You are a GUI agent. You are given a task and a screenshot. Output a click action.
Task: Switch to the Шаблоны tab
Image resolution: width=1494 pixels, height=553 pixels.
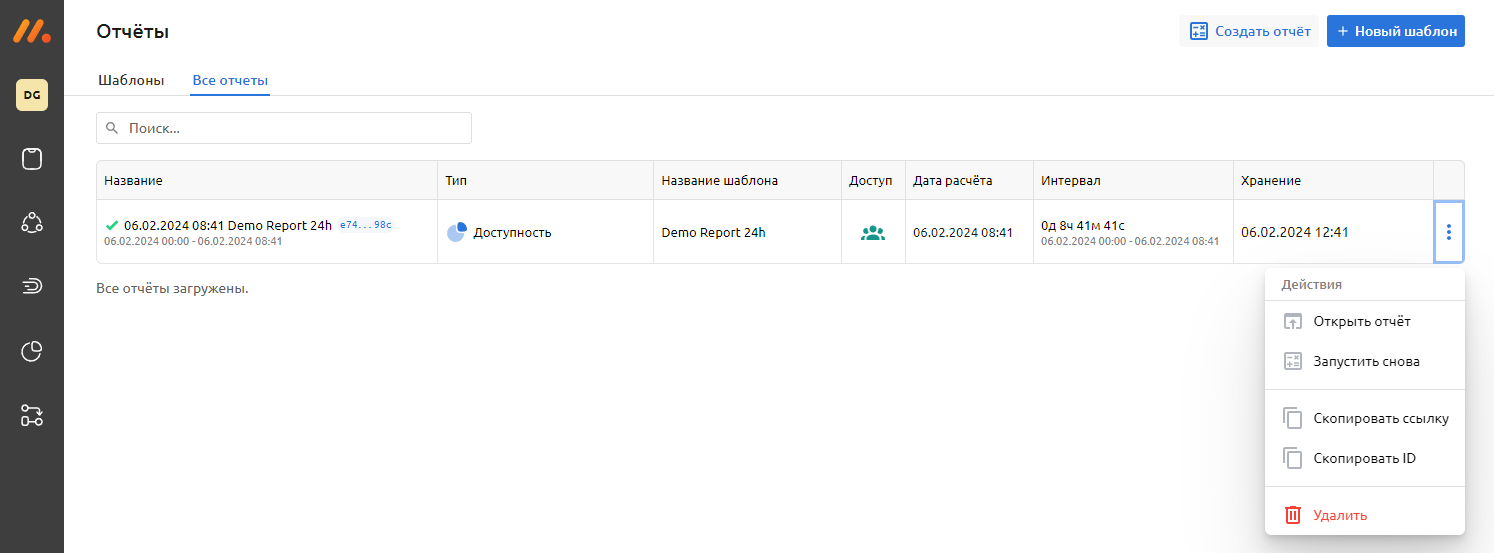[x=131, y=80]
